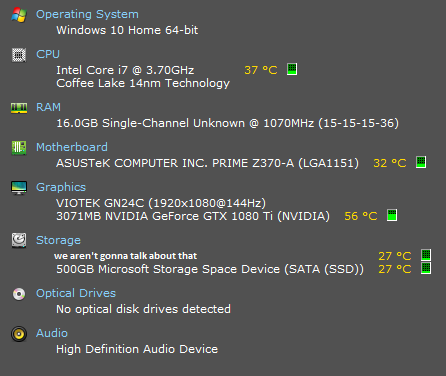Click the RAM memory stick icon
Image resolution: width=446 pixels, height=376 pixels.
pyautogui.click(x=19, y=108)
